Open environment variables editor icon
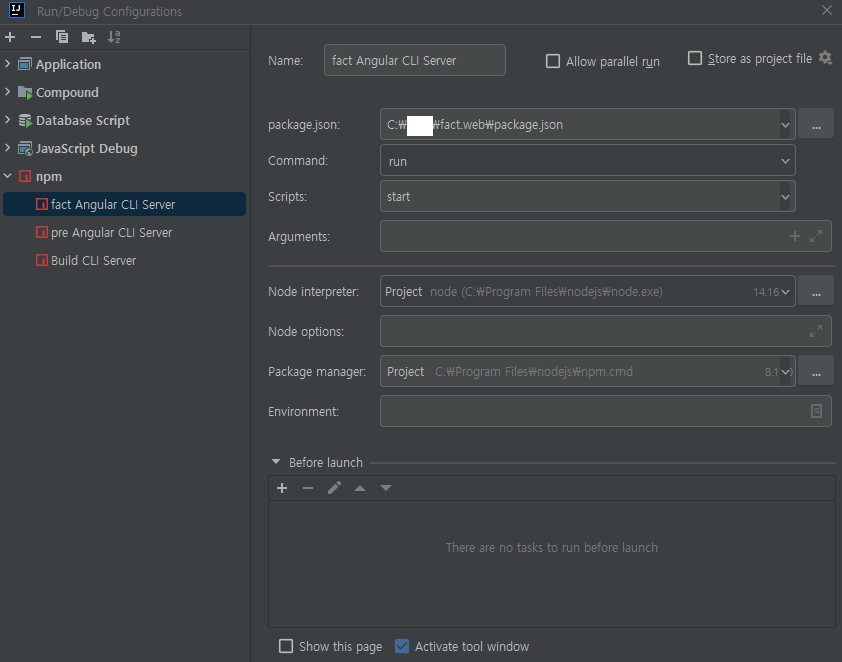Image resolution: width=842 pixels, height=662 pixels. pyautogui.click(x=816, y=411)
